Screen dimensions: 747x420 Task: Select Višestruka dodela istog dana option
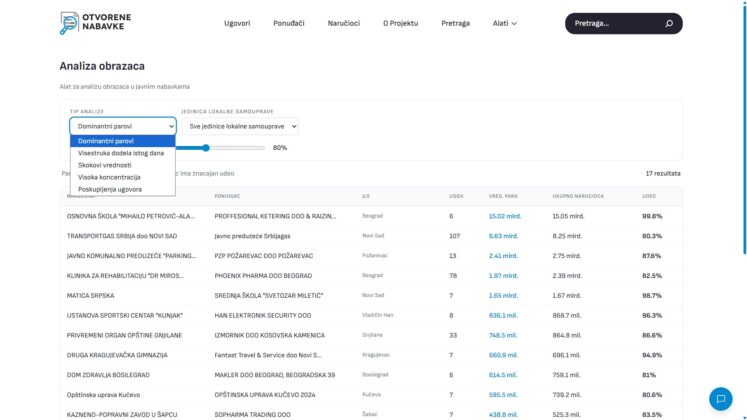click(x=121, y=153)
